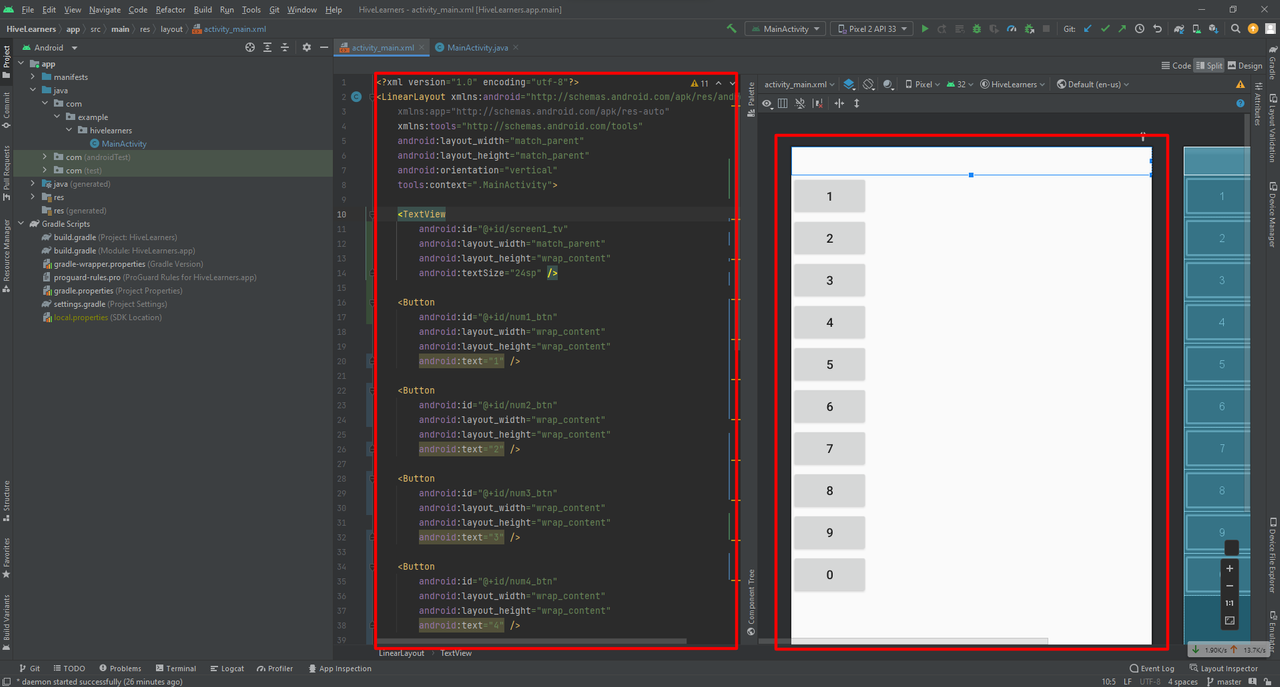This screenshot has width=1280, height=687.
Task: Click the Make Project hammer icon
Action: pos(732,29)
